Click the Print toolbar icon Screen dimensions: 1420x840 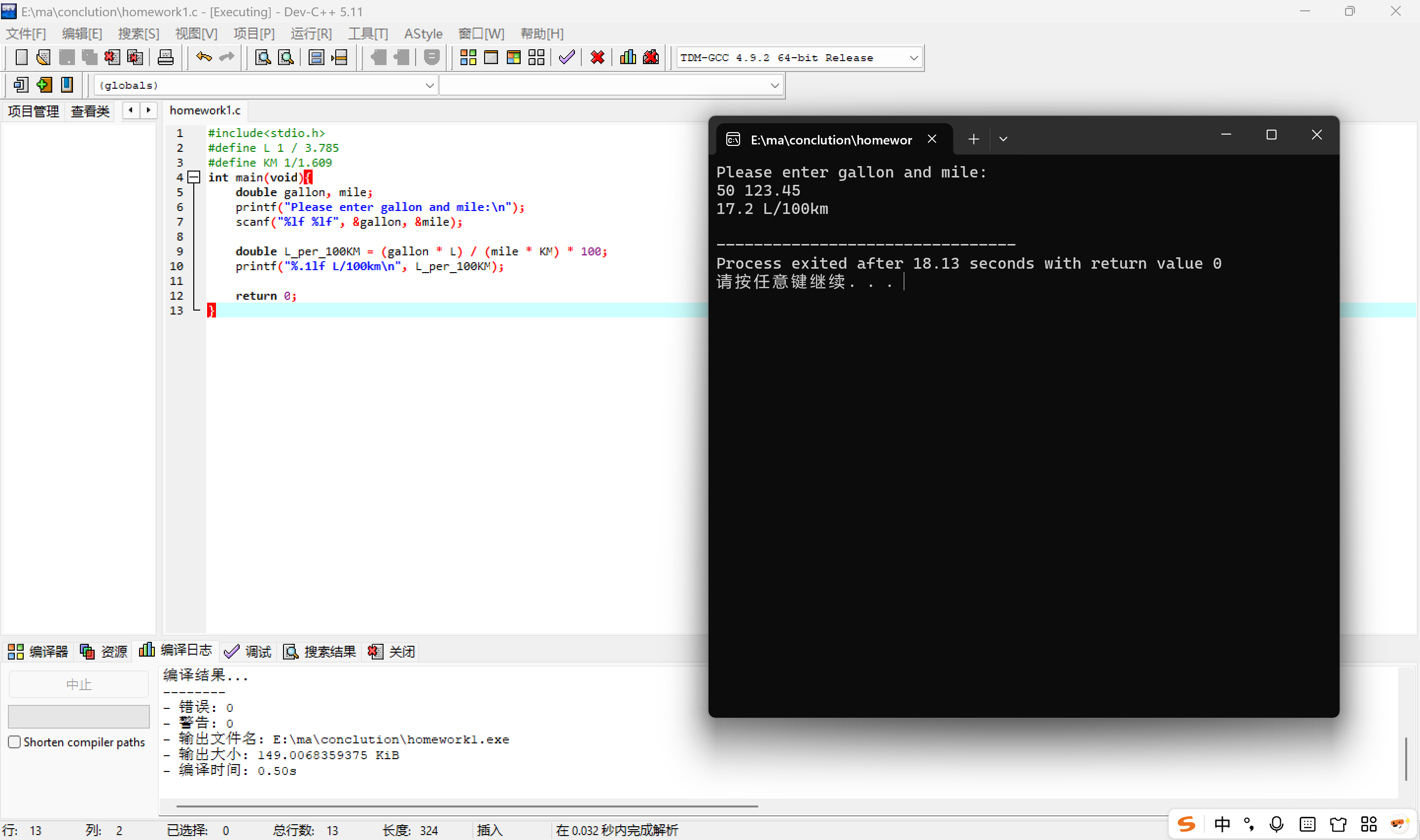click(165, 57)
